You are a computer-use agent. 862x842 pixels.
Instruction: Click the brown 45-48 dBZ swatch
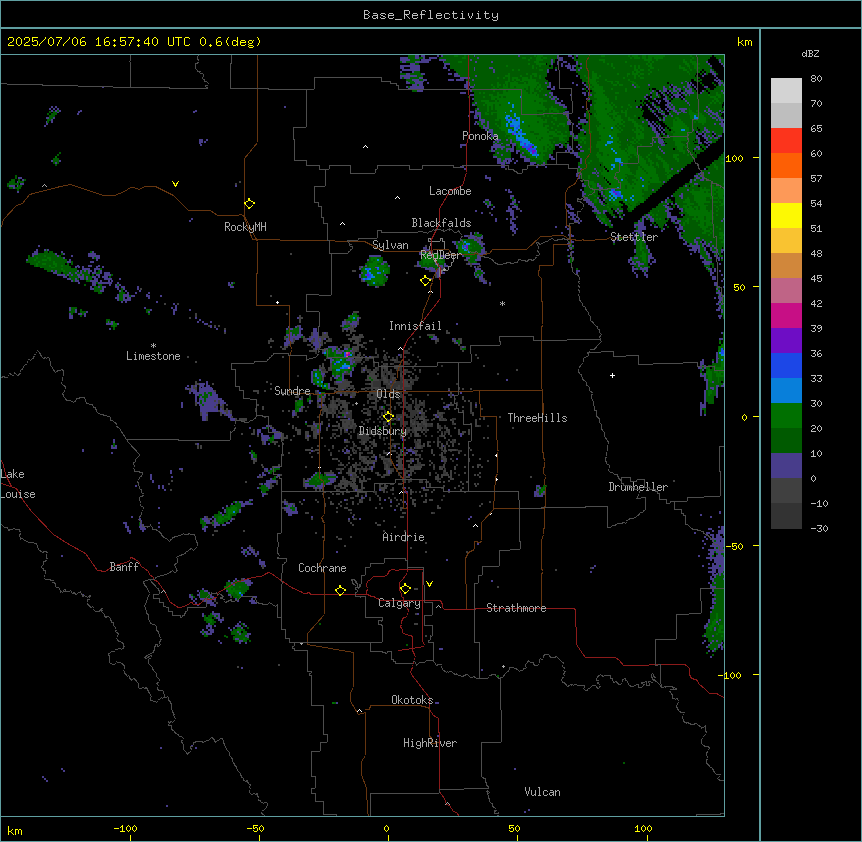point(786,265)
